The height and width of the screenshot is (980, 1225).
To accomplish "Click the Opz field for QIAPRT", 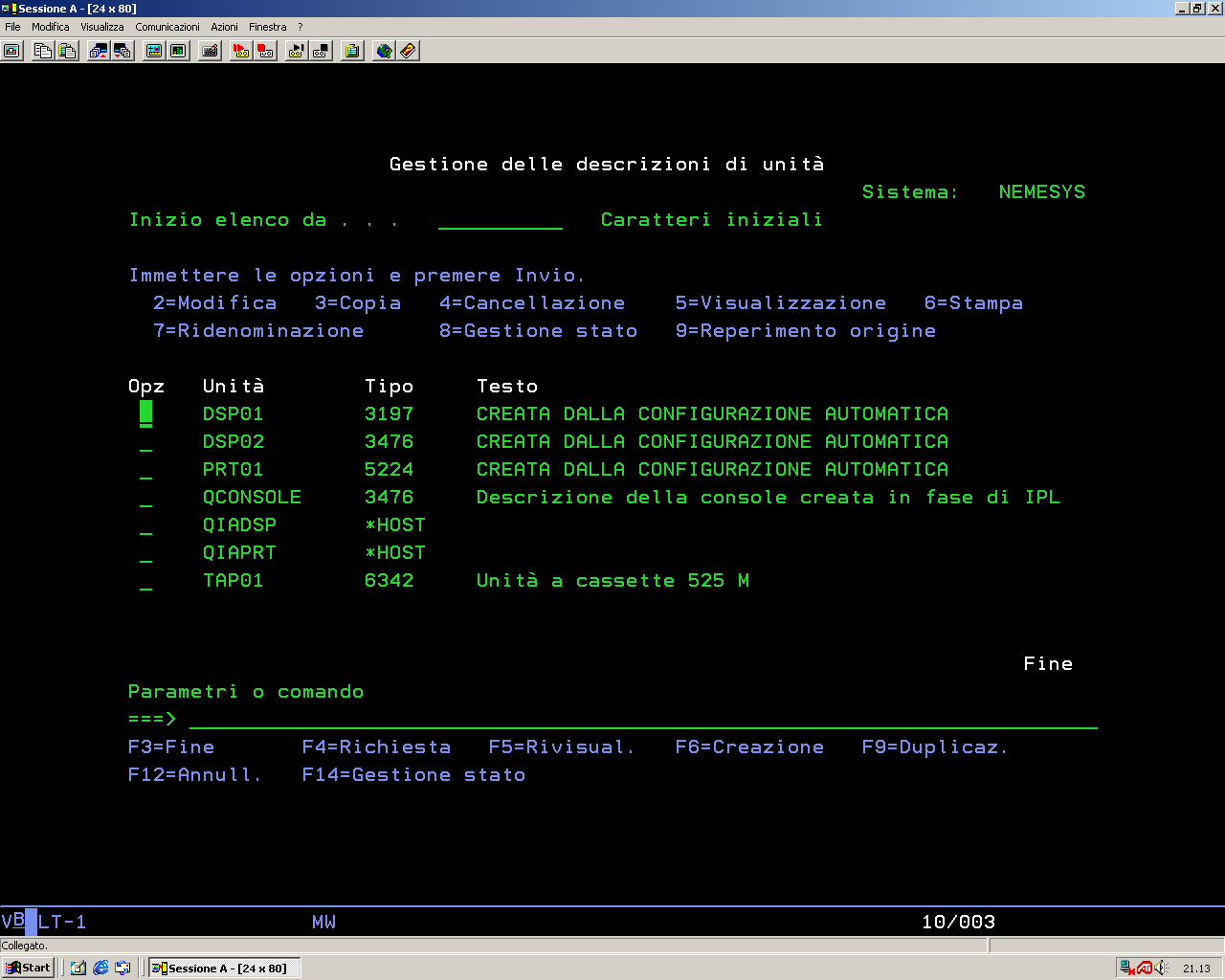I will click(x=145, y=553).
